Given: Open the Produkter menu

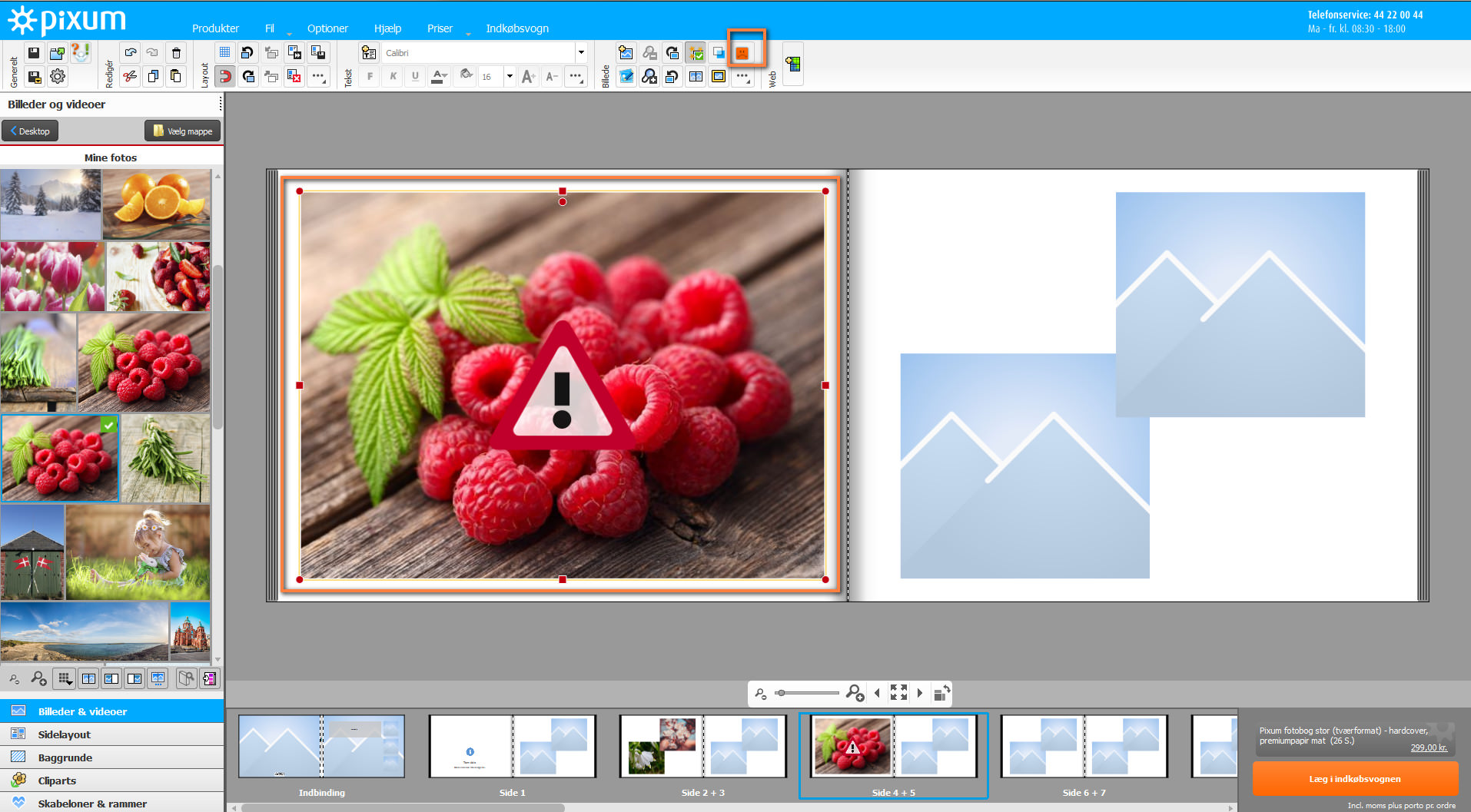Looking at the screenshot, I should coord(215,28).
